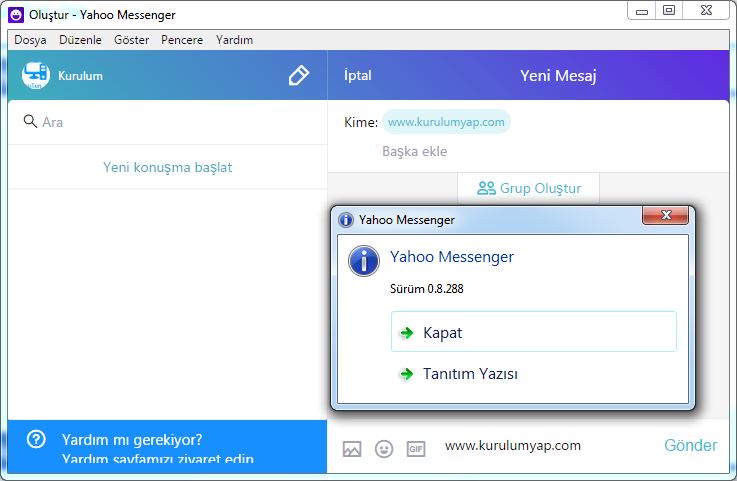Open the Dosya menu

pos(31,40)
